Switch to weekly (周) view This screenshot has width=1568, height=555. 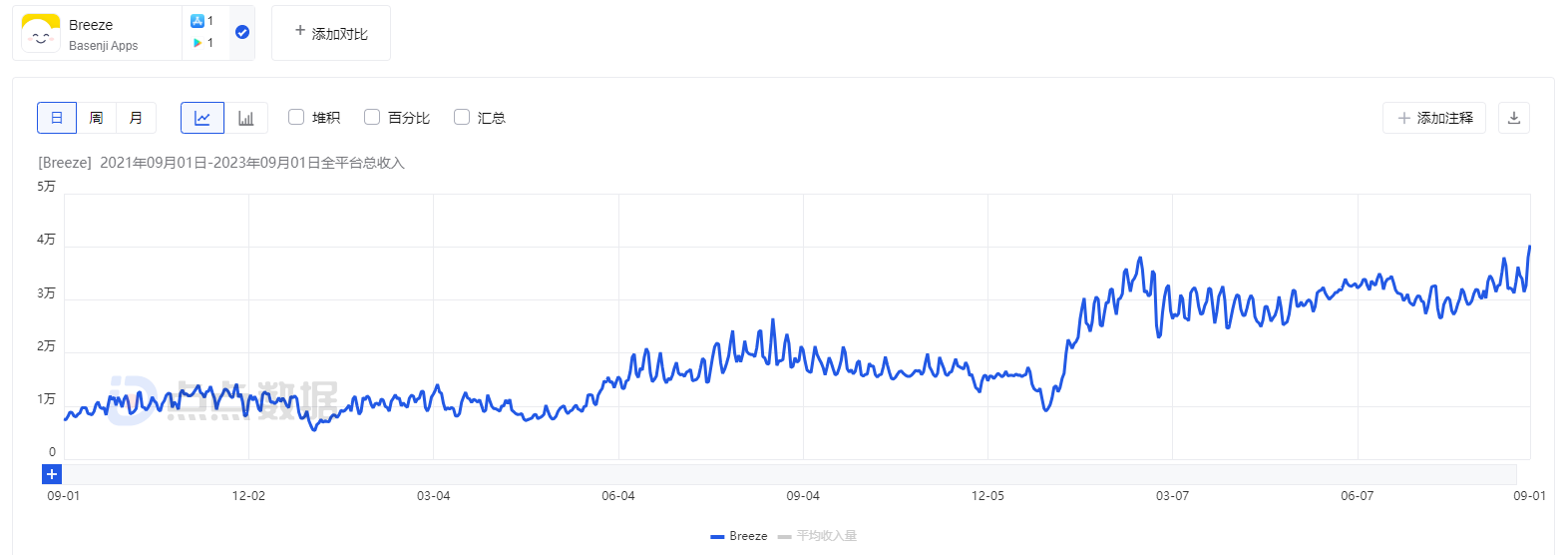pos(97,118)
